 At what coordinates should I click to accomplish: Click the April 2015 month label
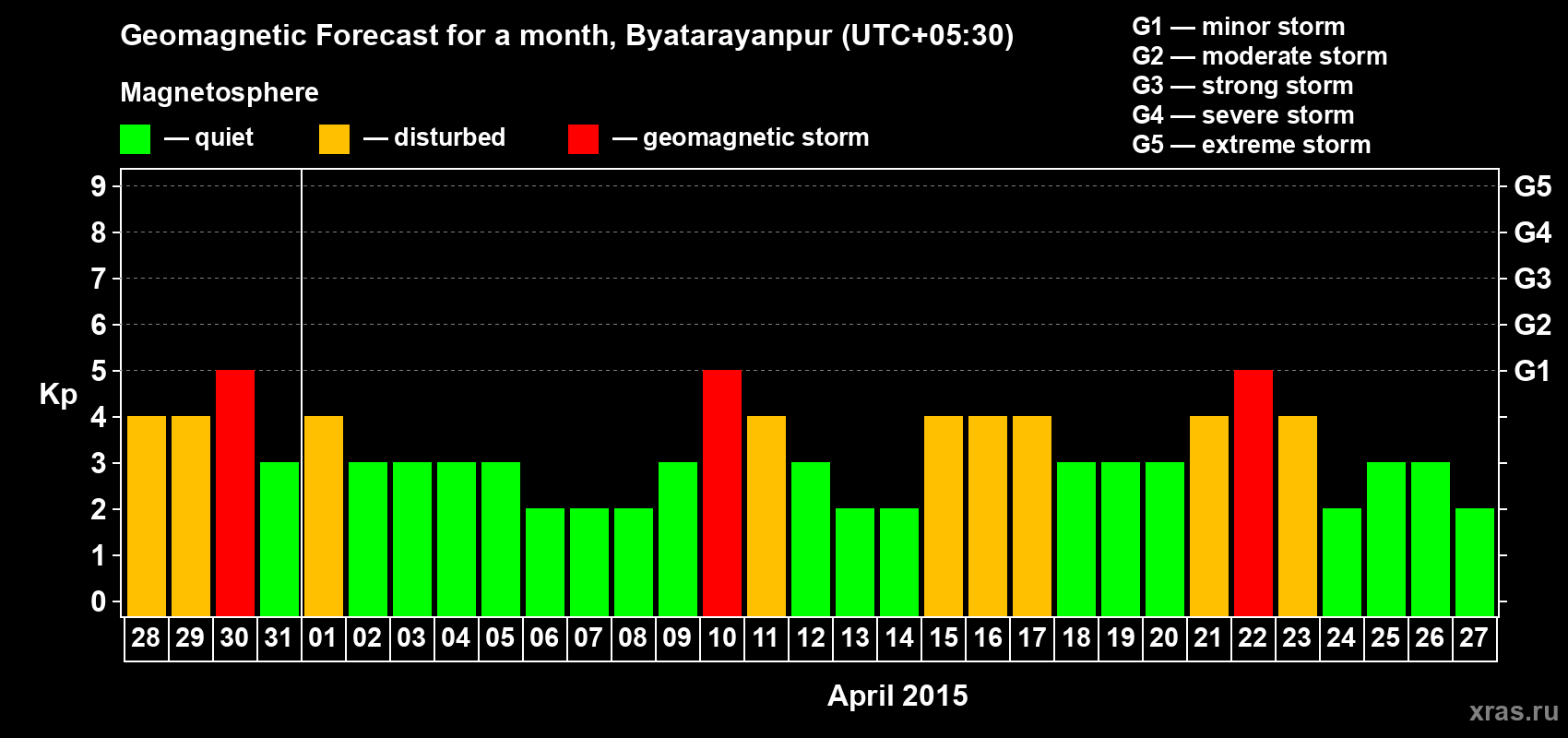(897, 696)
